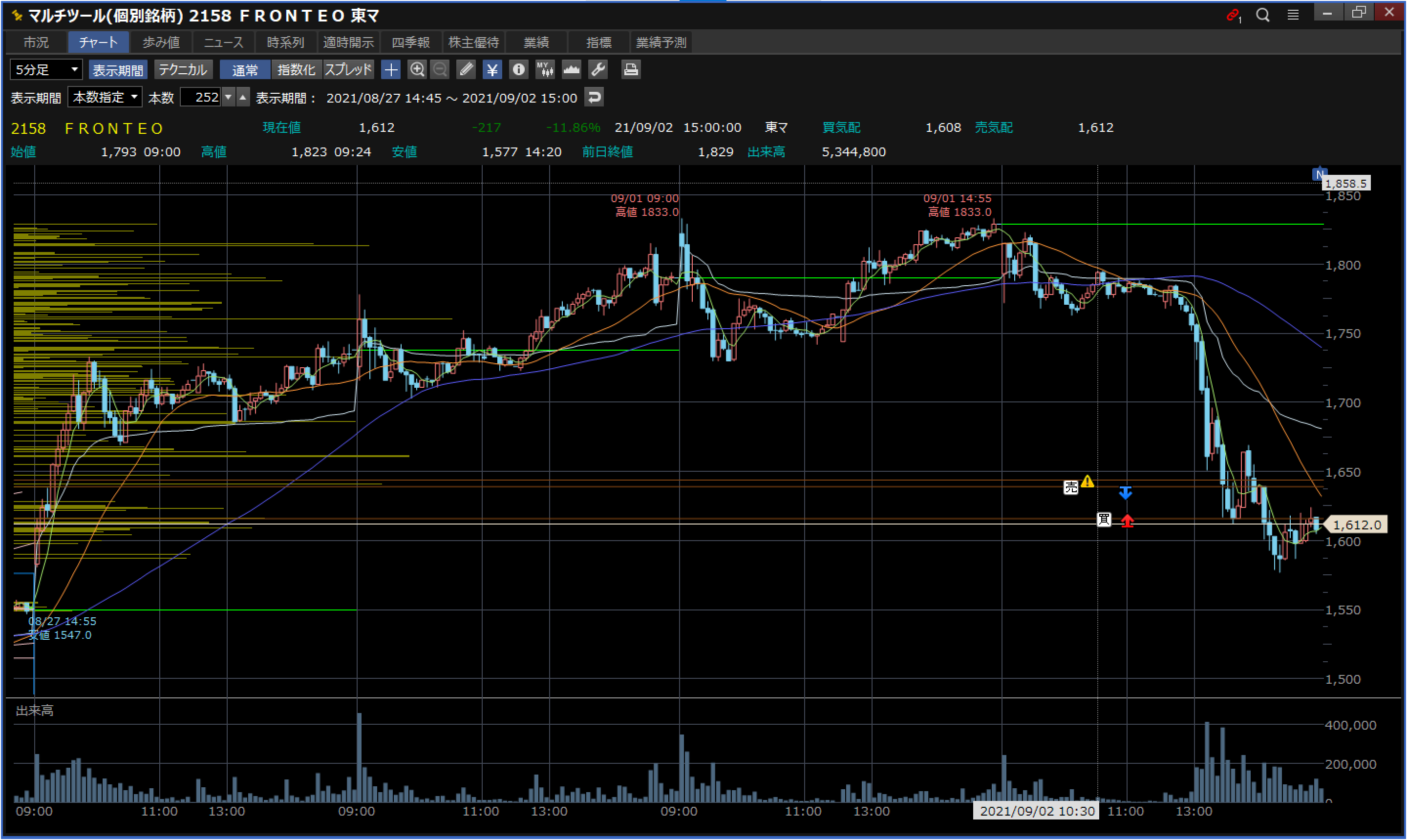Click the zoom in magnifier icon
This screenshot has width=1407, height=840.
[417, 70]
